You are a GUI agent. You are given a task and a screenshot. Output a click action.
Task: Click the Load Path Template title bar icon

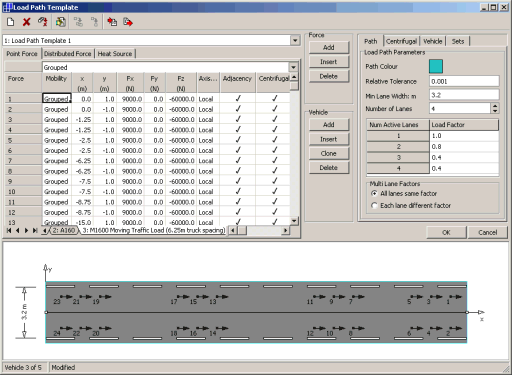(7, 7)
